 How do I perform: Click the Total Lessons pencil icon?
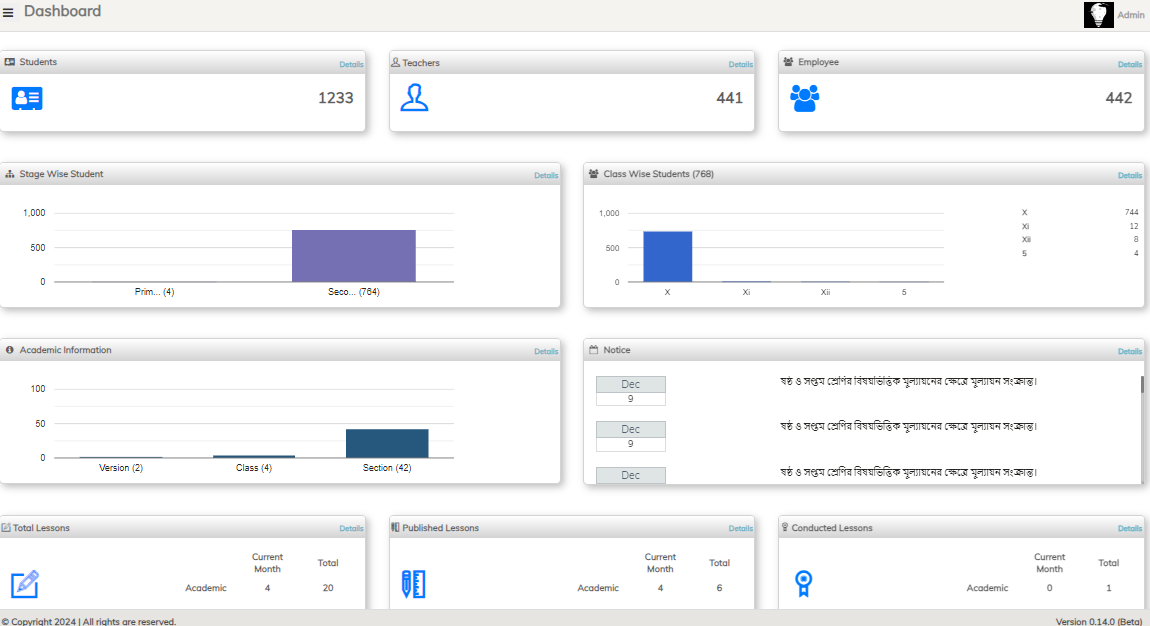pyautogui.click(x=25, y=584)
